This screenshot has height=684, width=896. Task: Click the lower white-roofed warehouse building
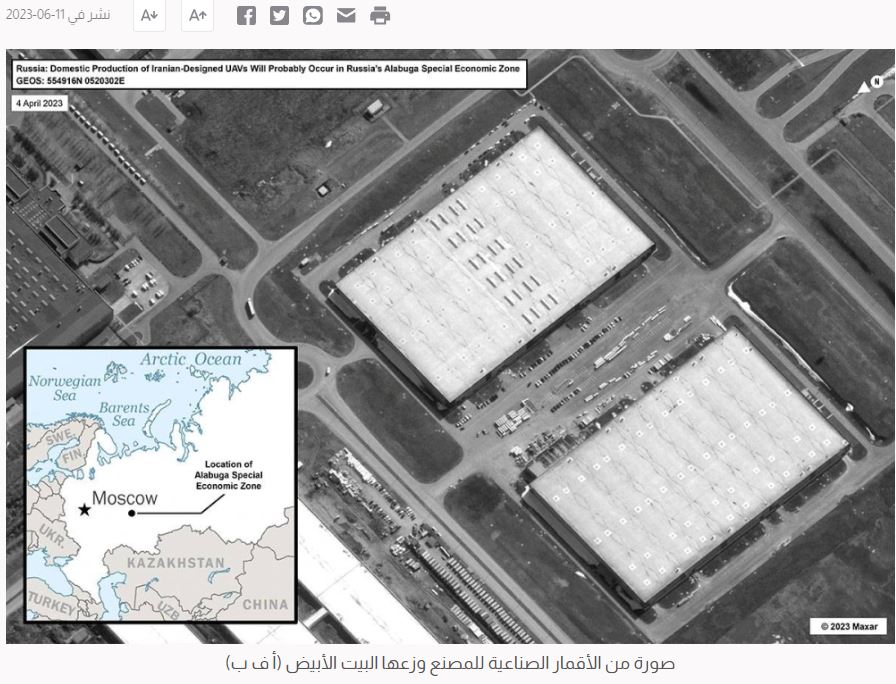[x=685, y=465]
